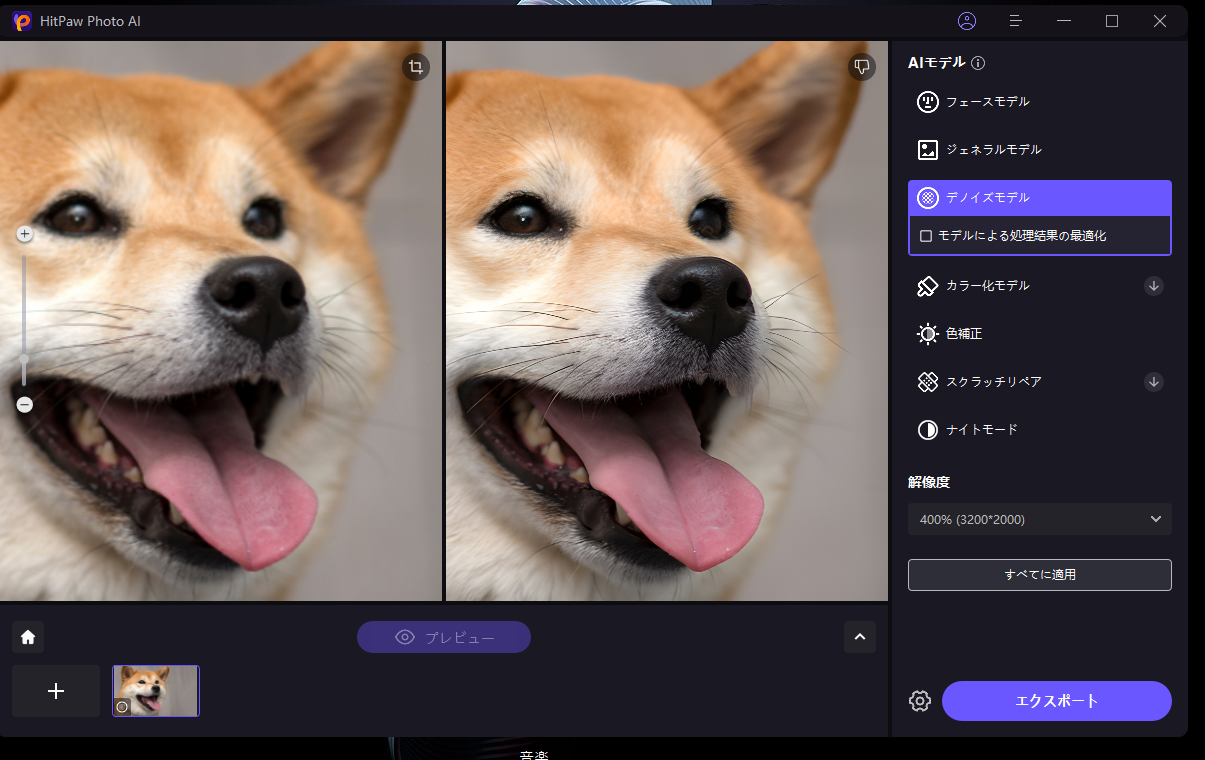Viewport: 1205px width, 760px height.
Task: Open the 解像度 400% dropdown
Action: pyautogui.click(x=1039, y=519)
